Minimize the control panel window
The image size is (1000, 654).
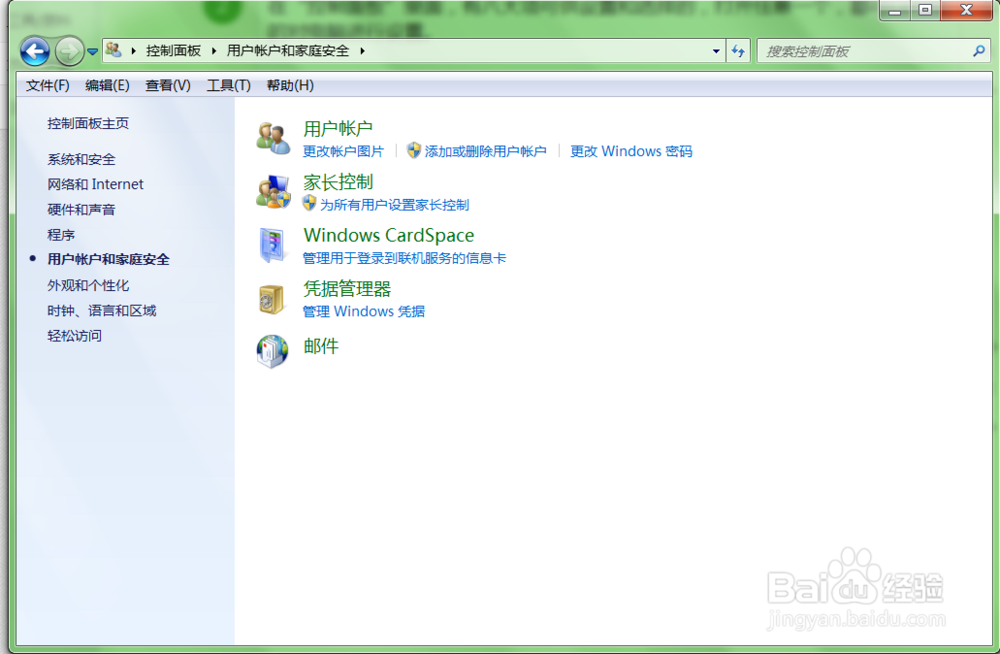895,11
